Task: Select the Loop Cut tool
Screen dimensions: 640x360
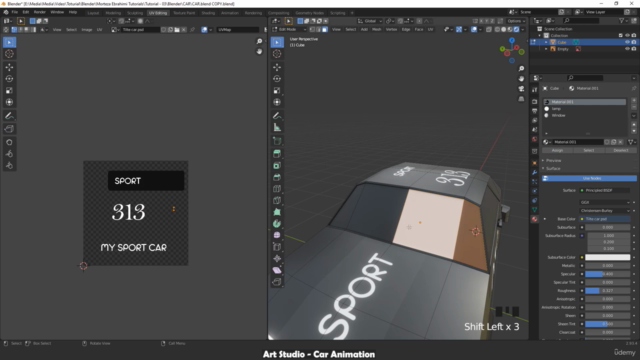Action: coord(277,189)
